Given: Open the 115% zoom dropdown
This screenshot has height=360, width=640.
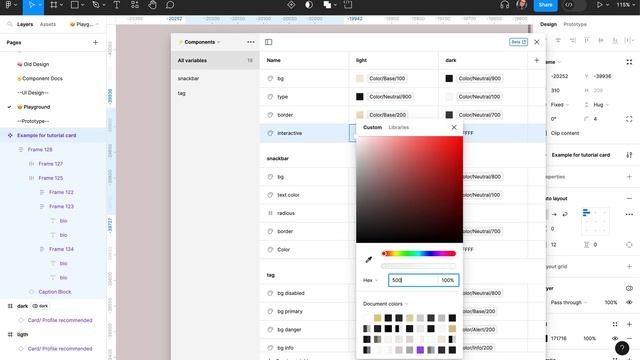Looking at the screenshot, I should [x=625, y=5].
